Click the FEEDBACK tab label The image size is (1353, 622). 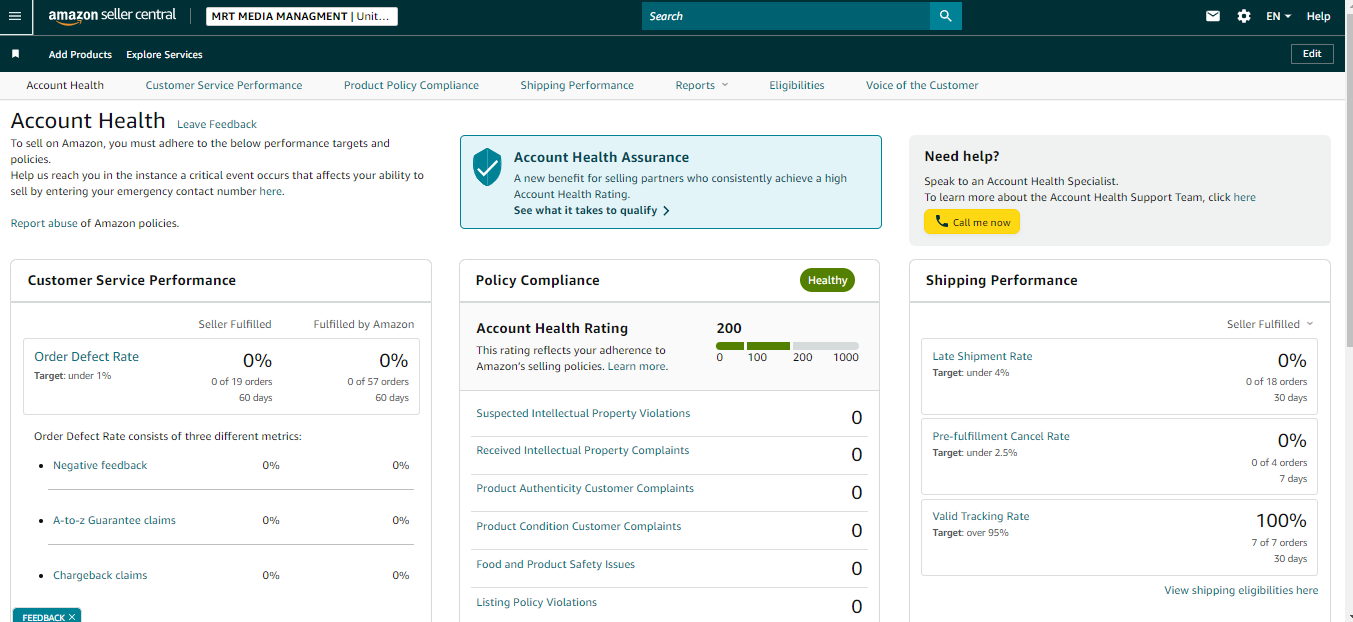tap(43, 617)
